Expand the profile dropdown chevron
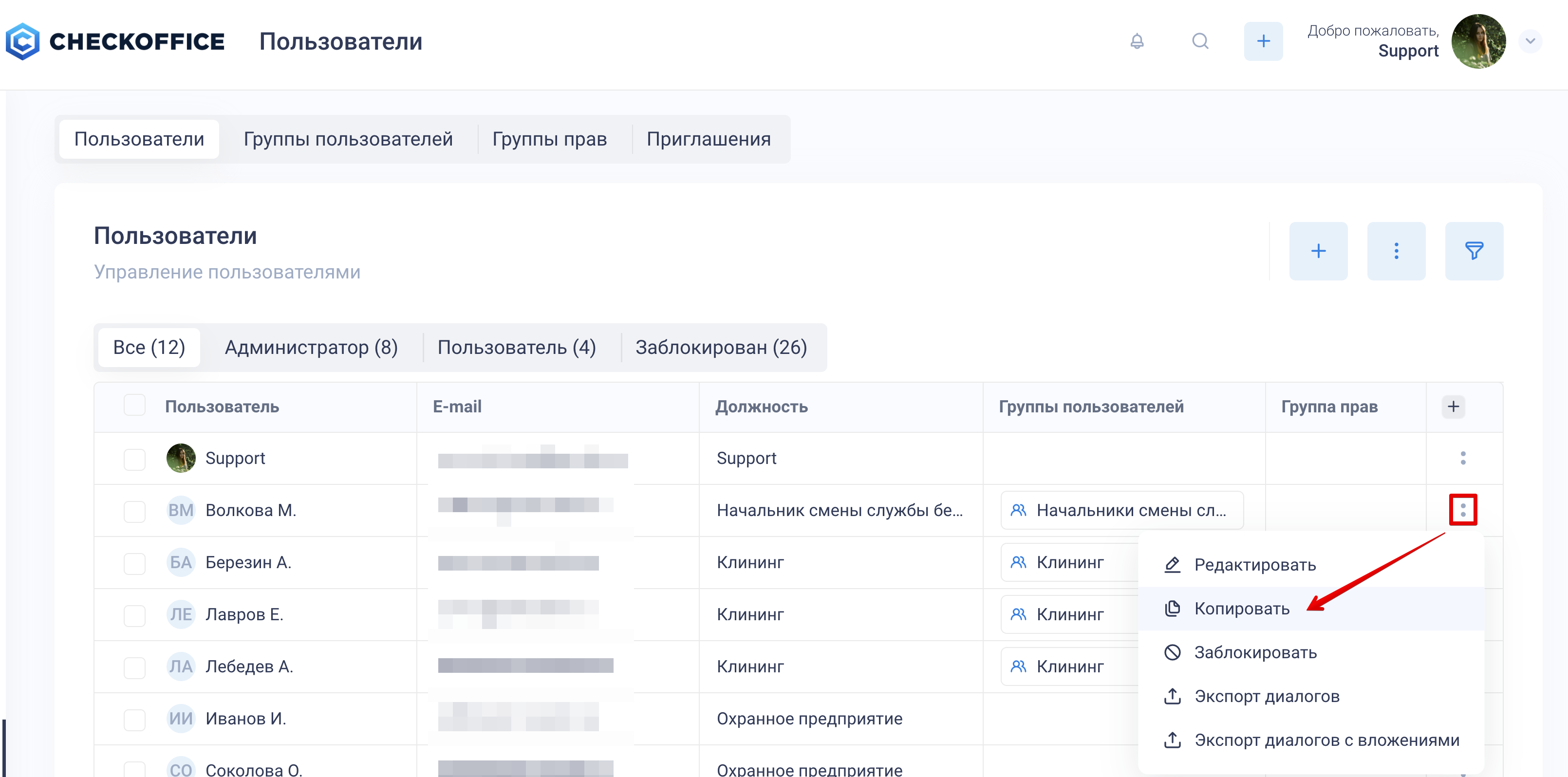 point(1530,41)
